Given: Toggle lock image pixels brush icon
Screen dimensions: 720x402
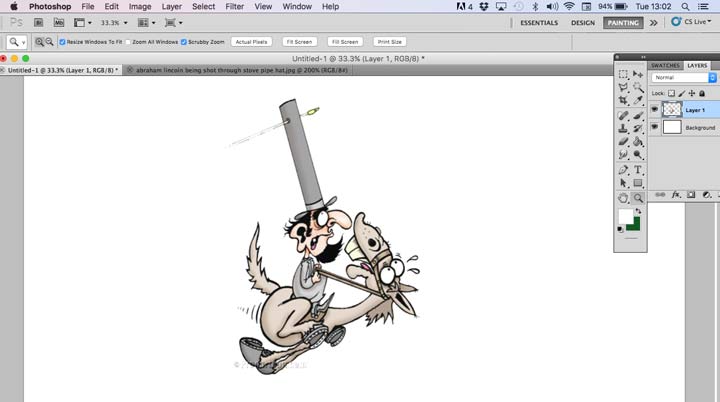Looking at the screenshot, I should coord(682,93).
